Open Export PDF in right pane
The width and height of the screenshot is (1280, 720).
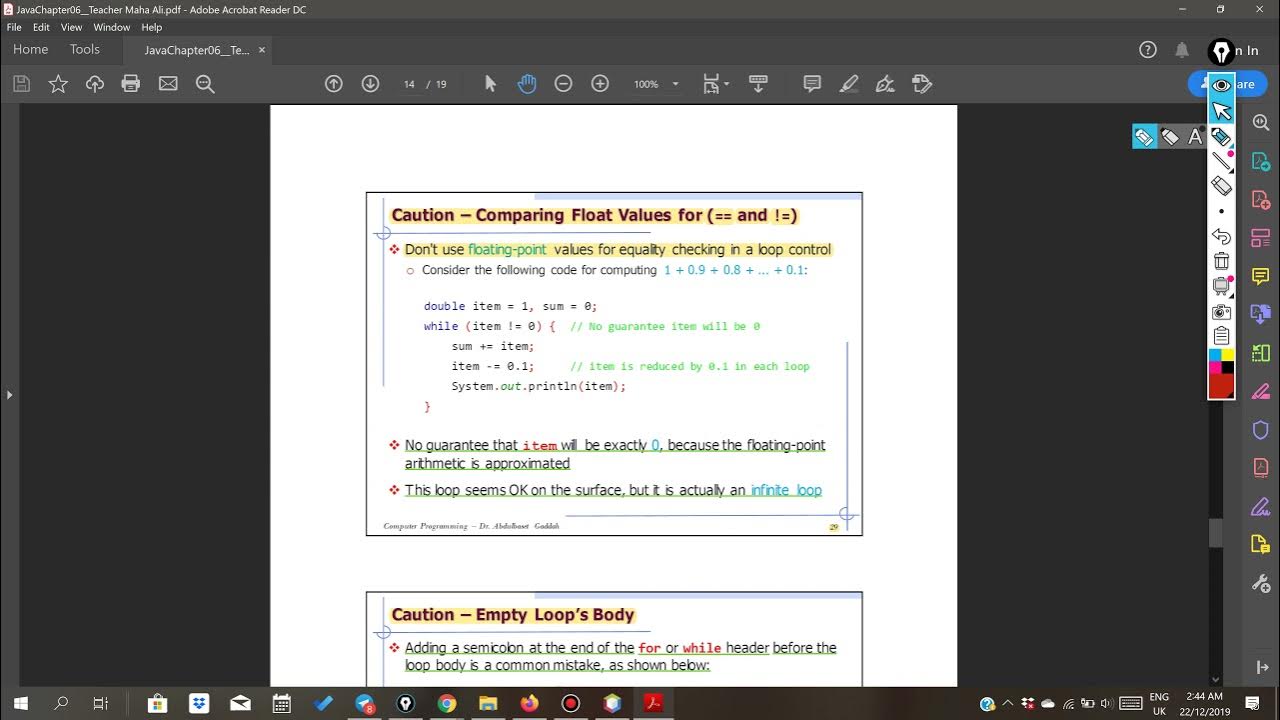1260,161
